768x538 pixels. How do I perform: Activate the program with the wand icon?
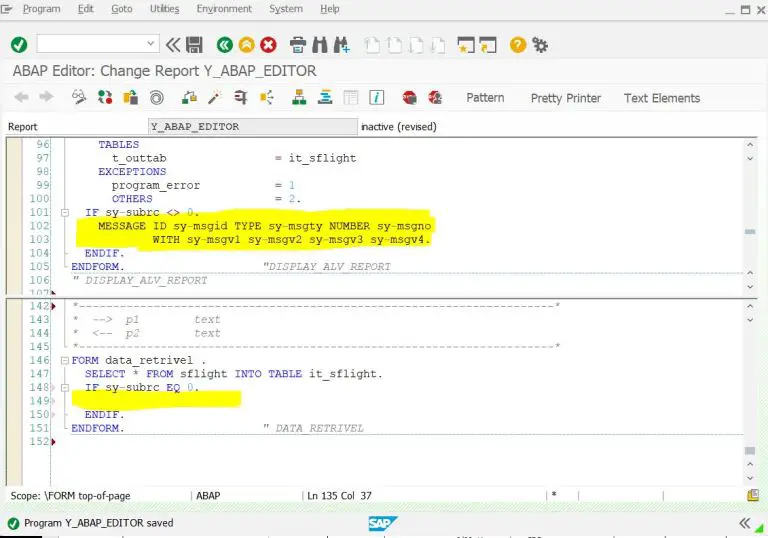click(x=215, y=97)
